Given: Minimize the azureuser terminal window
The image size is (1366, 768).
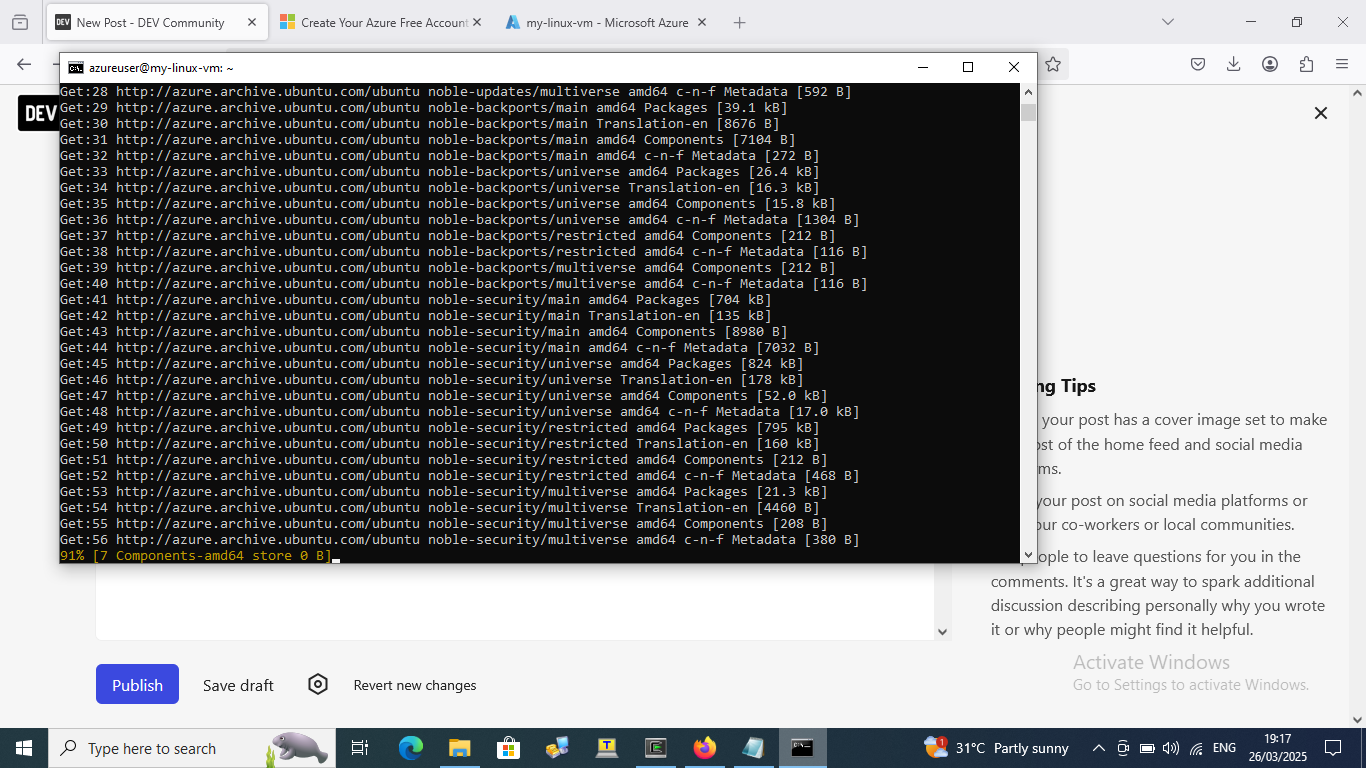Looking at the screenshot, I should 922,67.
